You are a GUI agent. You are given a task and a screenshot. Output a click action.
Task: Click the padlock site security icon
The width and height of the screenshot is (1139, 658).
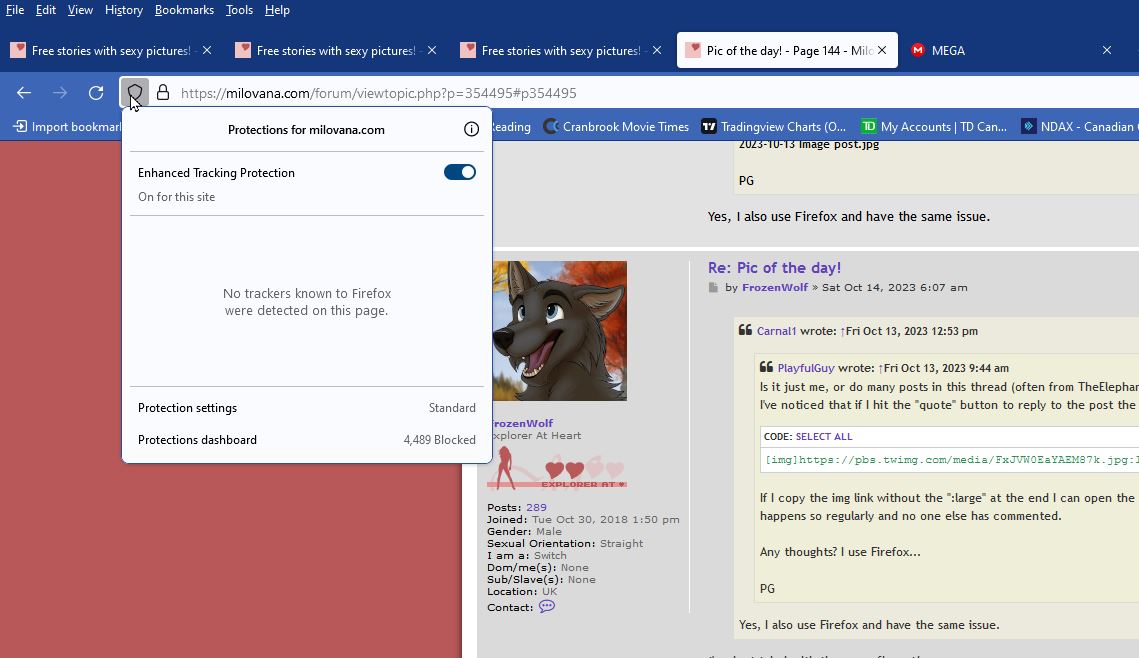(163, 93)
